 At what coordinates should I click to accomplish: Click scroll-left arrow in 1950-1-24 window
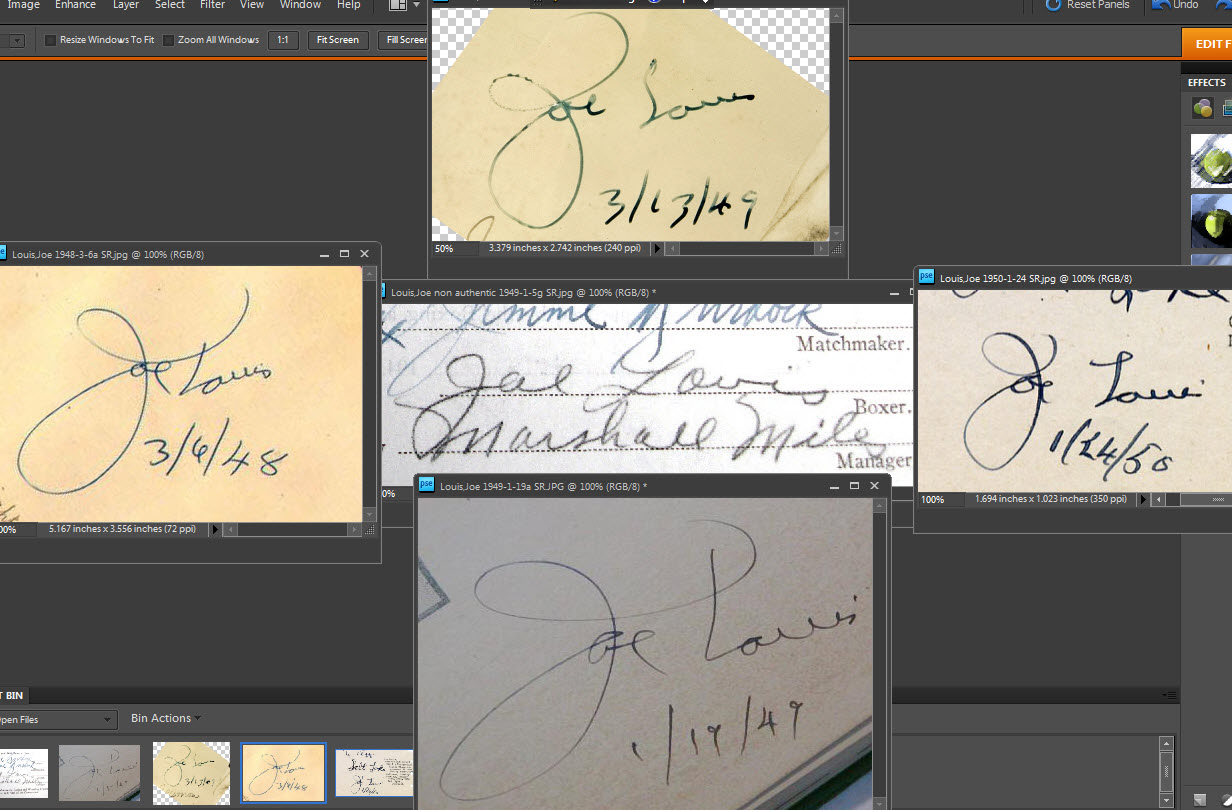pos(1159,499)
